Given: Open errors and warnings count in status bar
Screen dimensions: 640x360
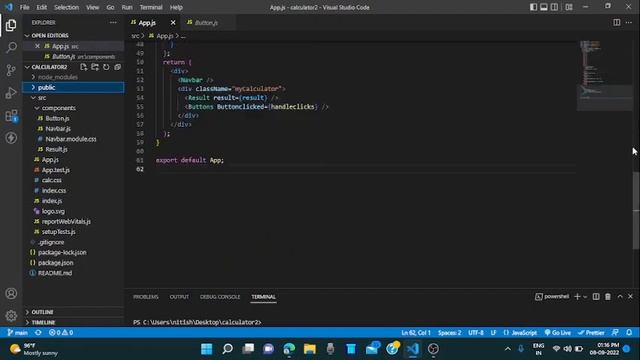Looking at the screenshot, I should coord(61,333).
